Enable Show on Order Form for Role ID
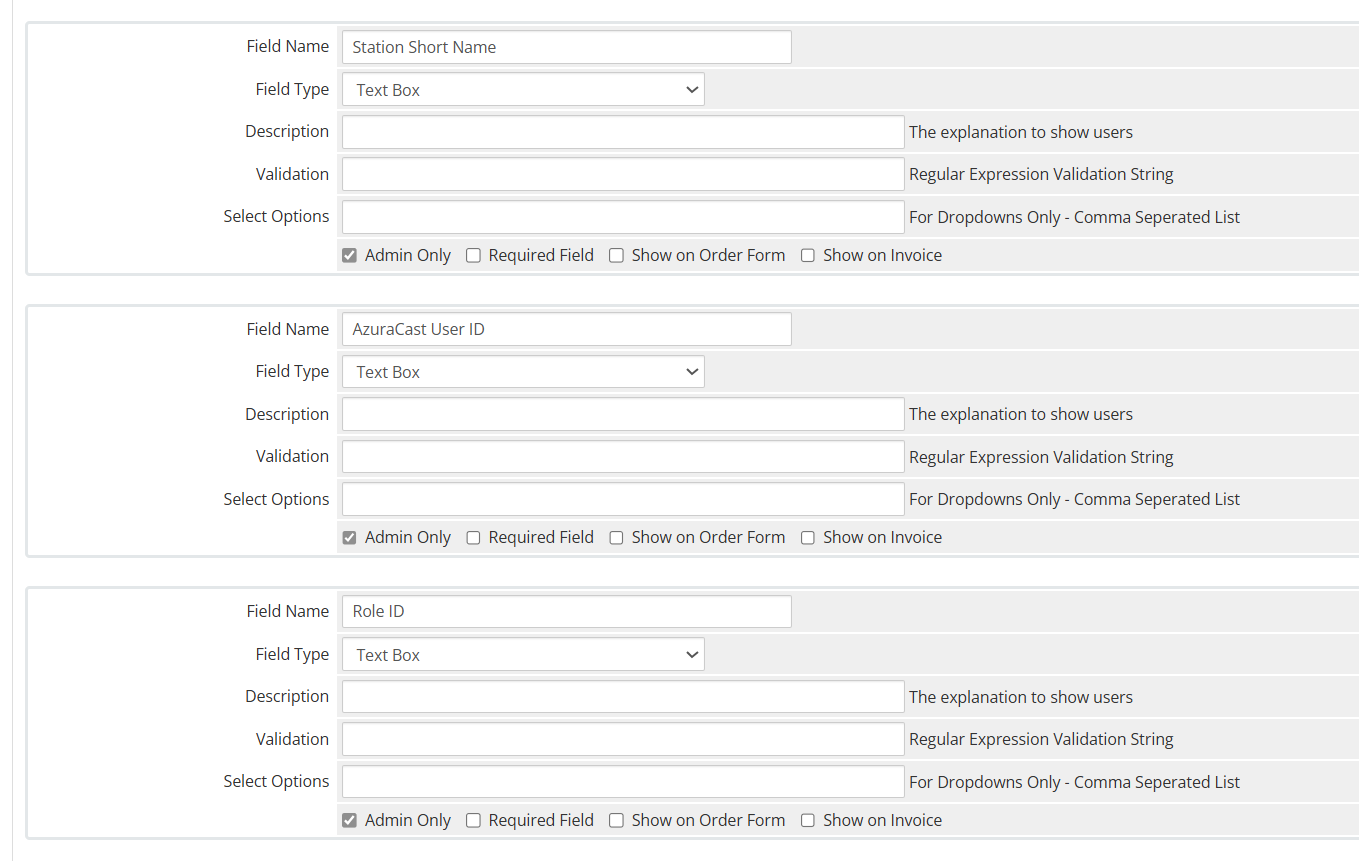 click(x=616, y=820)
